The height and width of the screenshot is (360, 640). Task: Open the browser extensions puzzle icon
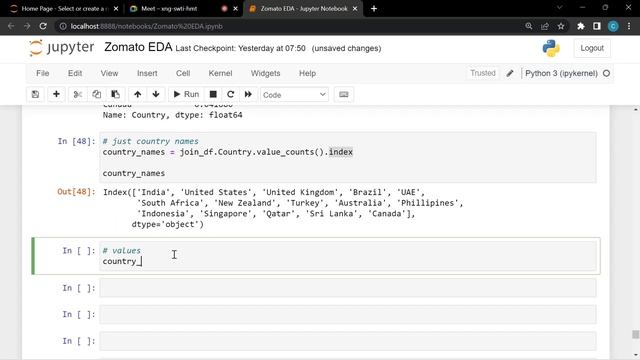(581, 26)
